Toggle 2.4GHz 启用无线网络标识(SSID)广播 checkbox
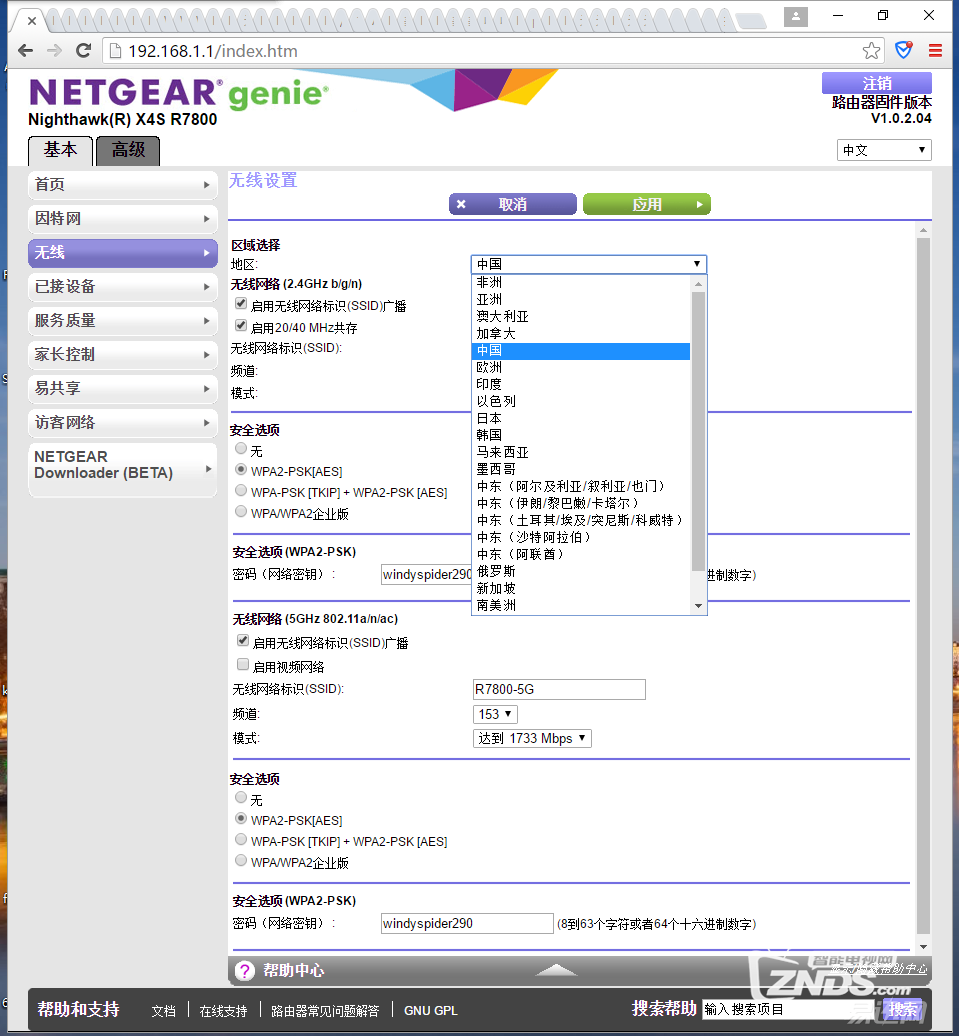Screen dimensions: 959x1036 point(241,304)
